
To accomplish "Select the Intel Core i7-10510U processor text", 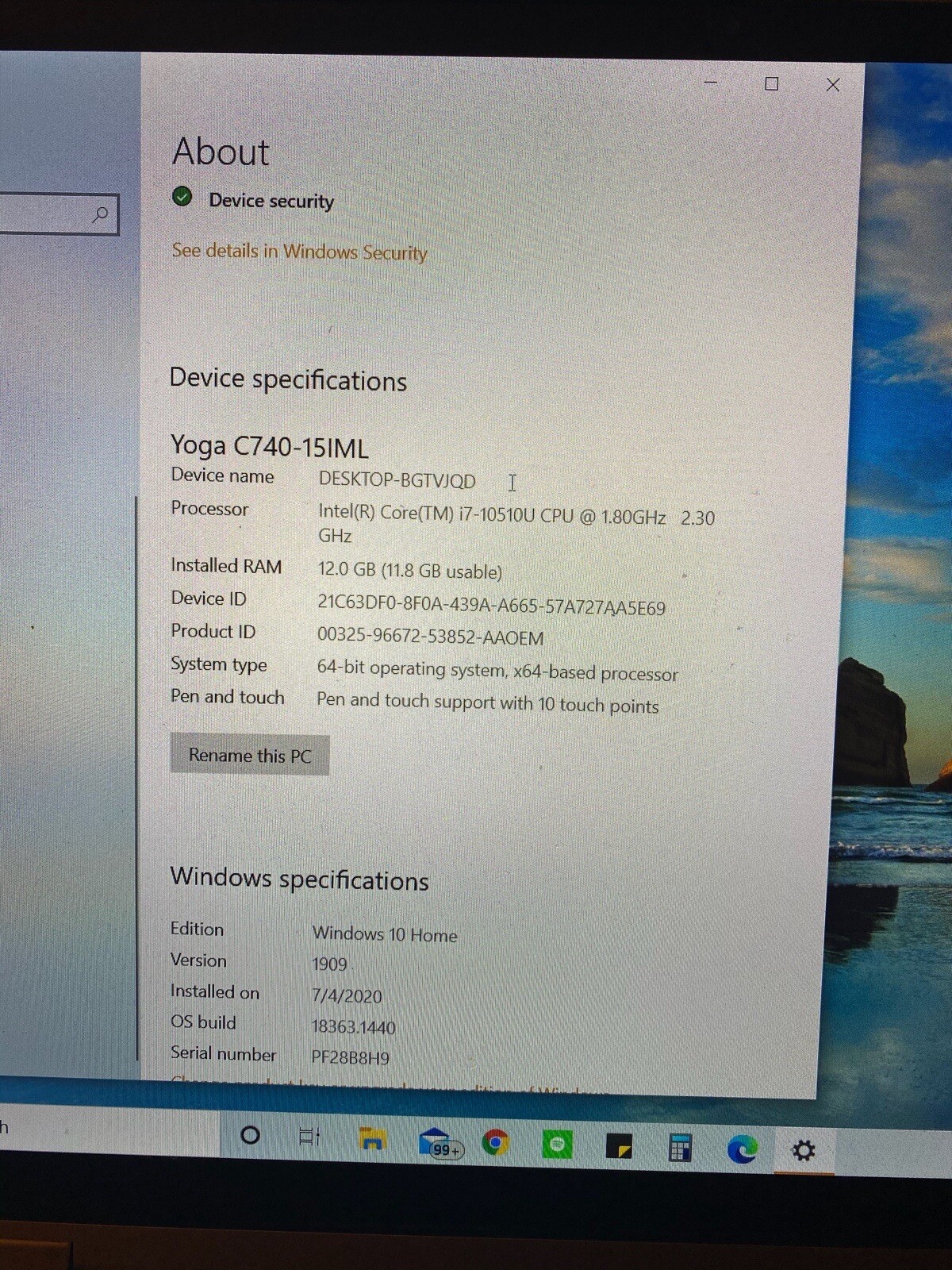I will coord(516,525).
